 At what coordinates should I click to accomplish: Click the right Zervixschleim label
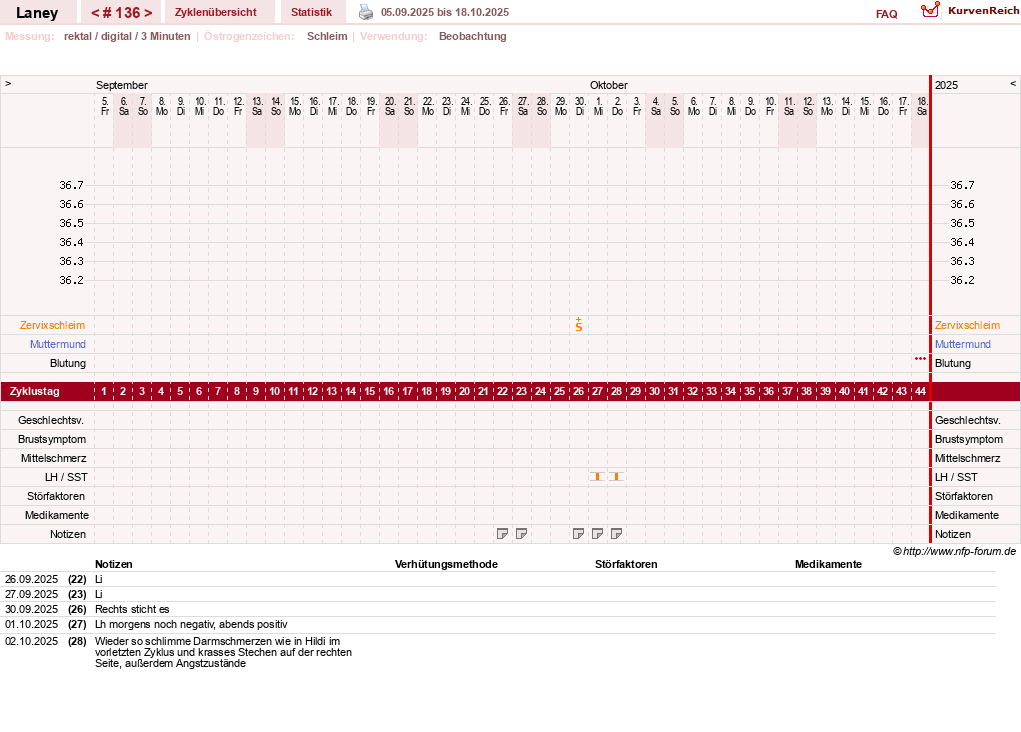click(x=967, y=325)
